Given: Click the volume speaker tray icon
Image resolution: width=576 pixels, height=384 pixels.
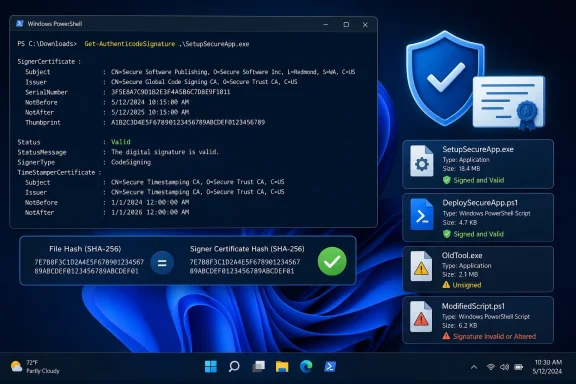Looking at the screenshot, I should (505, 367).
